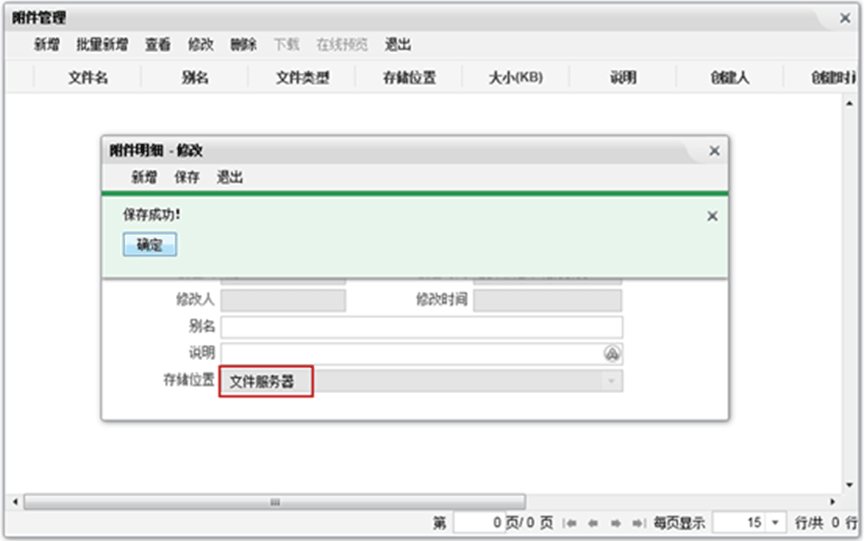Click 新增 in the 附件管理 toolbar
The width and height of the screenshot is (864, 541).
click(46, 45)
